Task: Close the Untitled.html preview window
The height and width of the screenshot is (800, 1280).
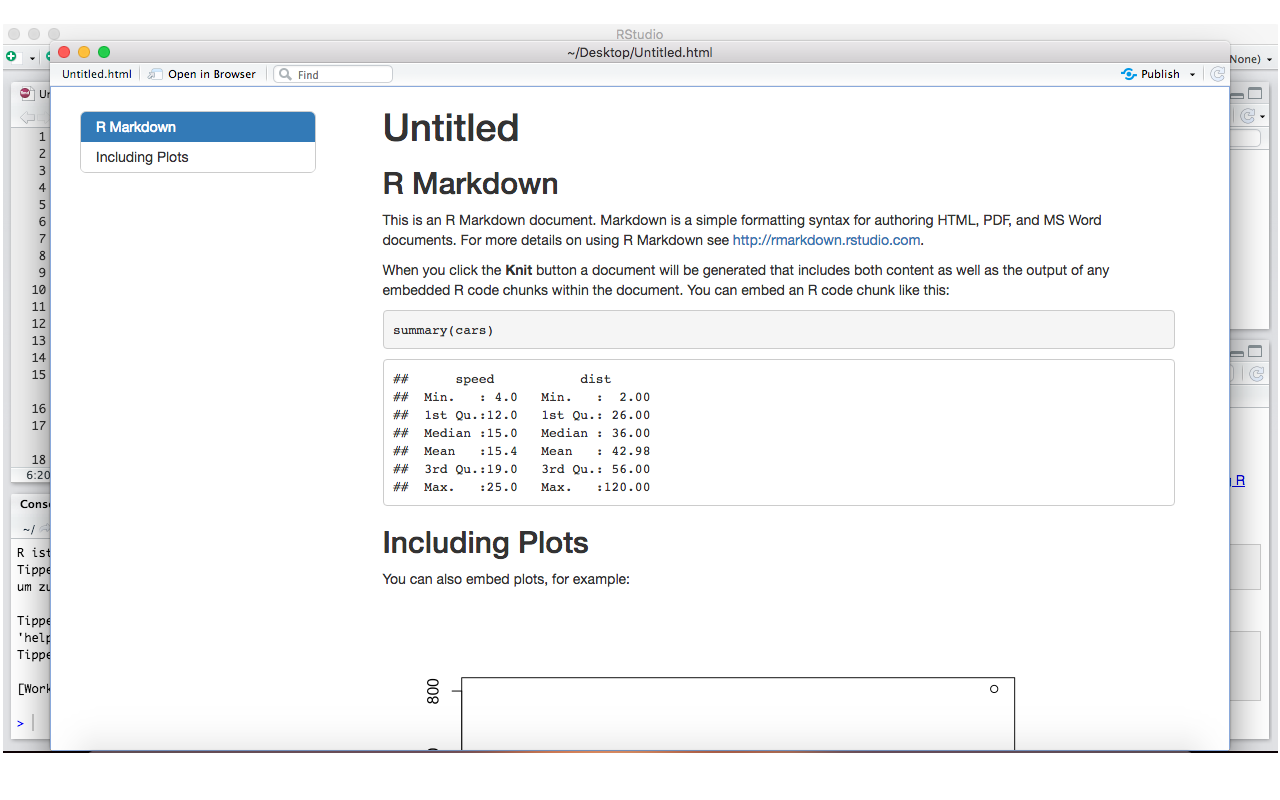Action: click(x=65, y=52)
